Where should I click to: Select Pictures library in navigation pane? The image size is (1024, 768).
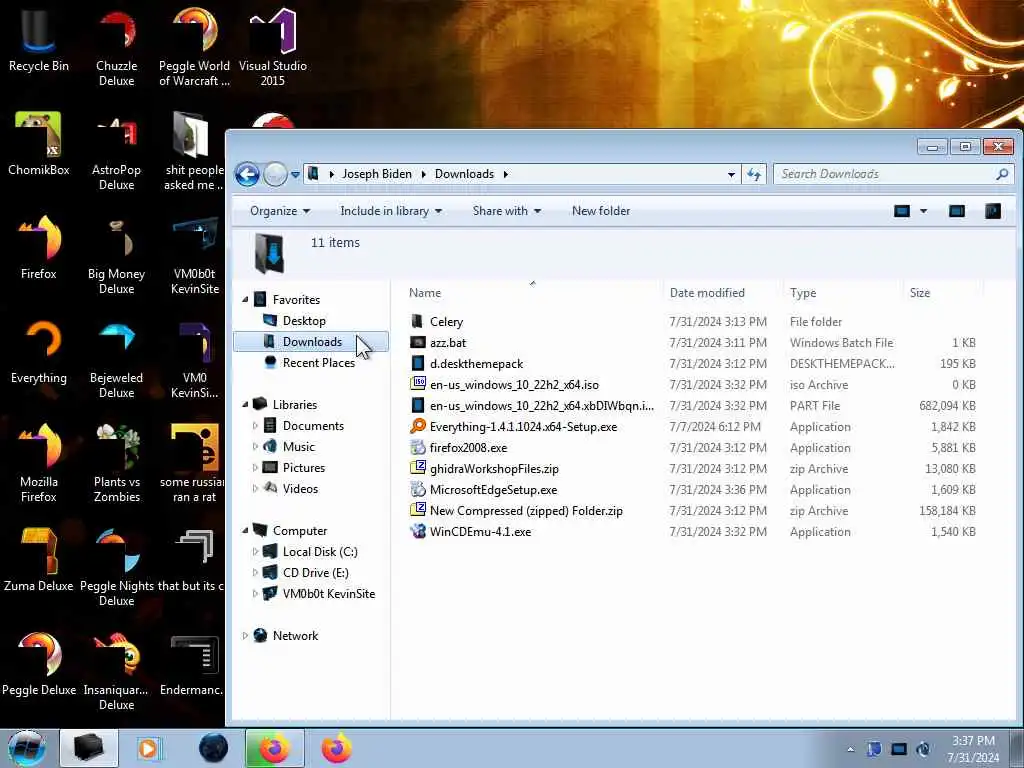304,468
